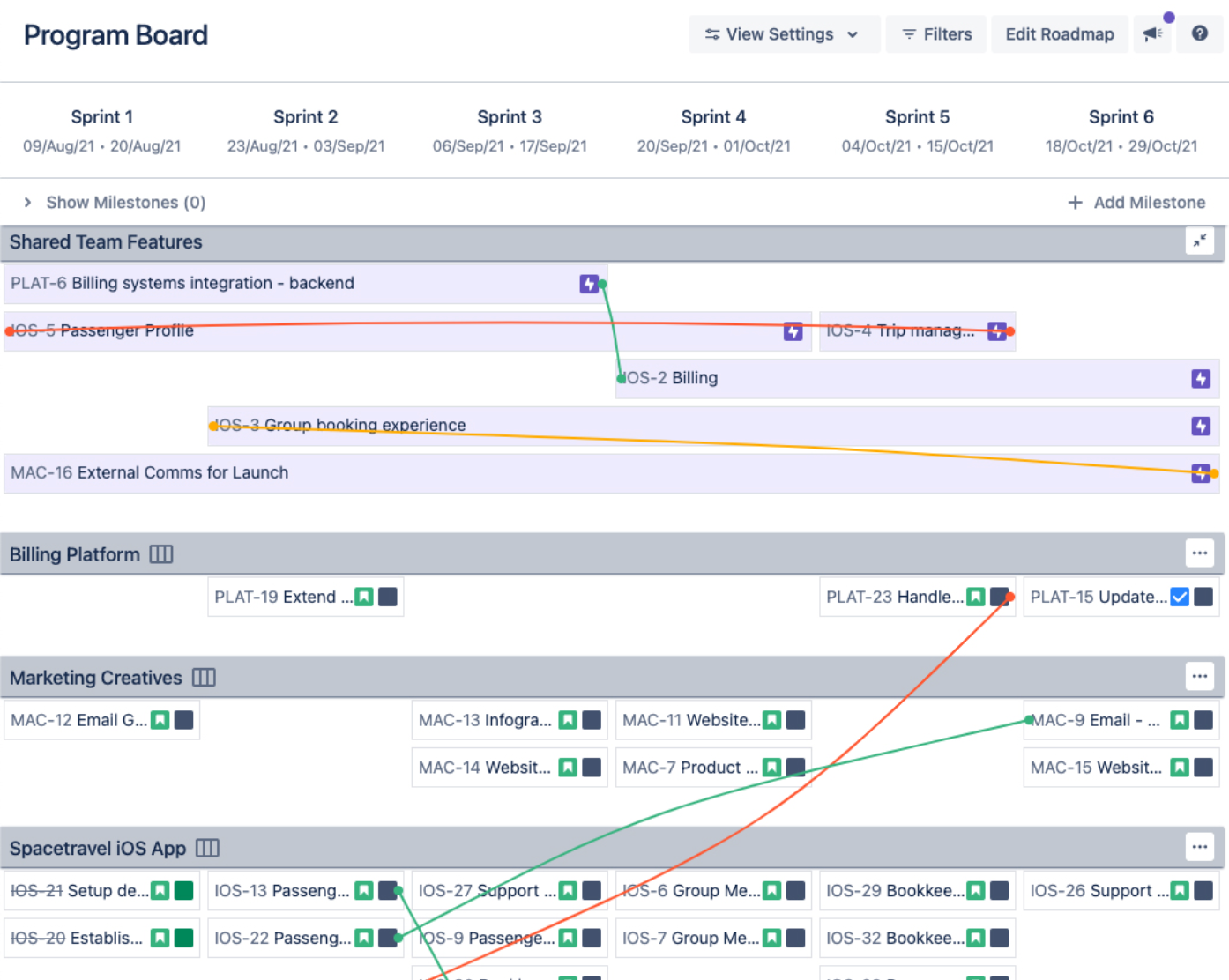
Task: Click the story icon on MAC-13 Infographic card
Action: [x=567, y=719]
